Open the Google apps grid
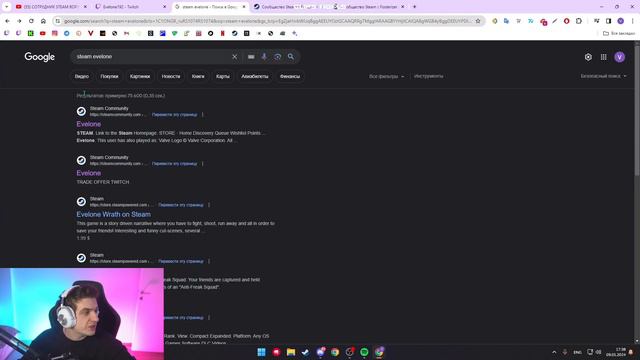The height and width of the screenshot is (360, 640). [x=604, y=57]
